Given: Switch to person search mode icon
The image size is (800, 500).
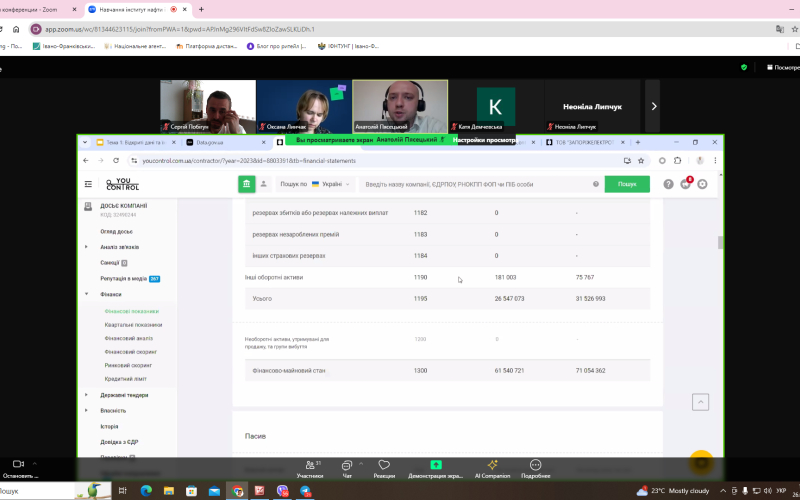Looking at the screenshot, I should click(264, 184).
